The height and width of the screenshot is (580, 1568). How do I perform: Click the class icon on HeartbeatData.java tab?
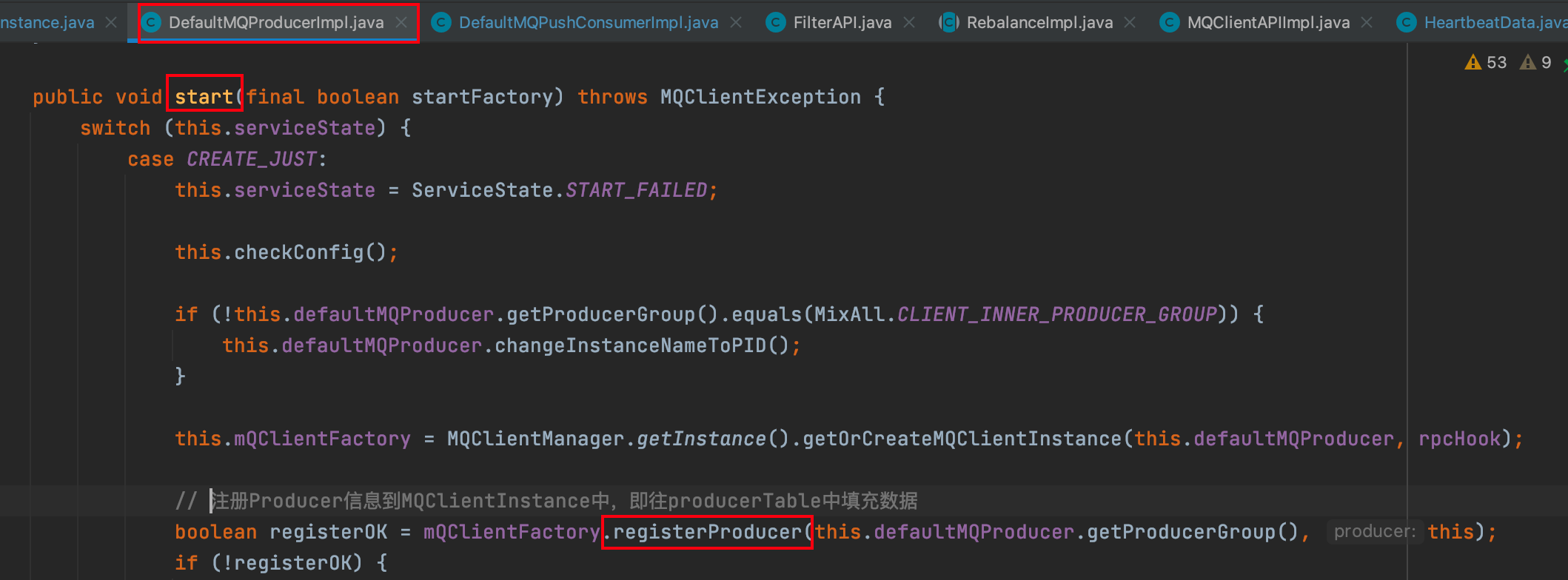pos(1407,23)
